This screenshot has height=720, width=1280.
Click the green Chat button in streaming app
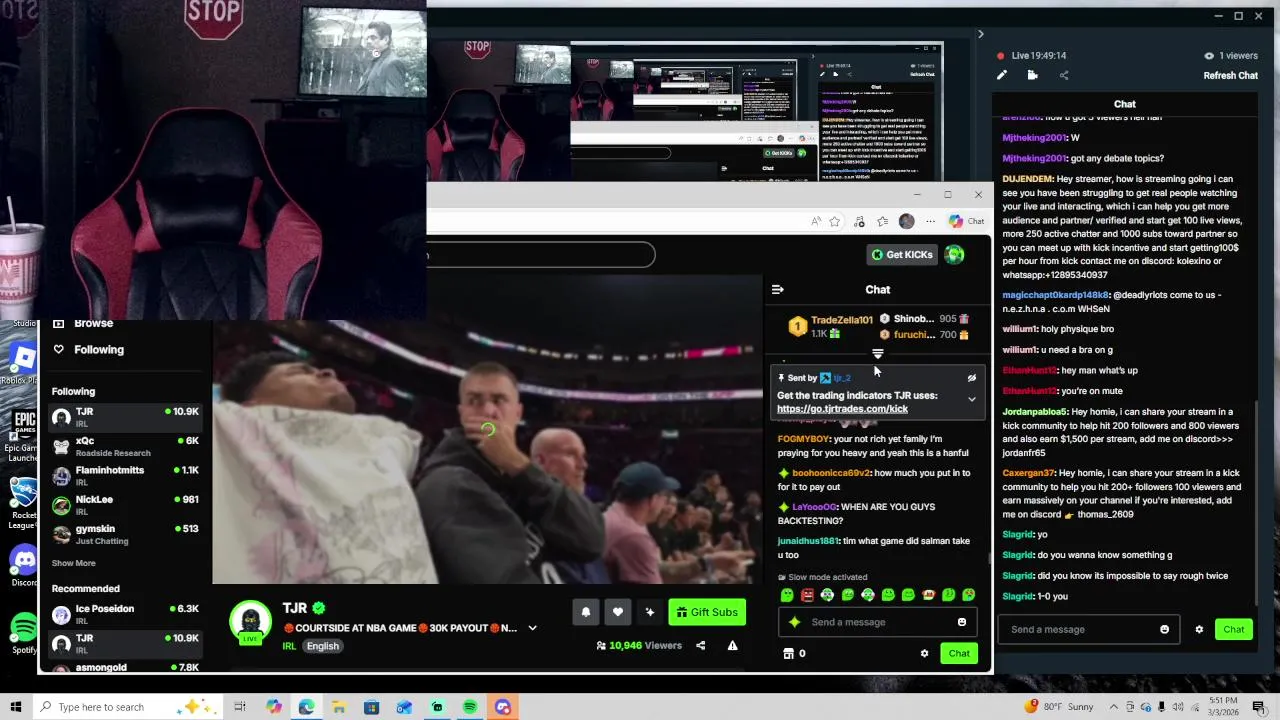(1234, 629)
